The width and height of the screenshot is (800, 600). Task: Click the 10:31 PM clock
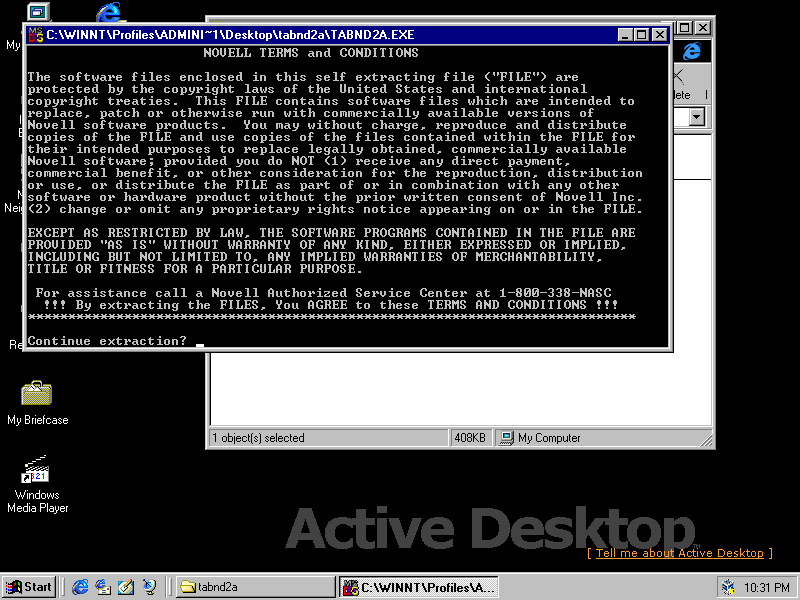point(766,588)
